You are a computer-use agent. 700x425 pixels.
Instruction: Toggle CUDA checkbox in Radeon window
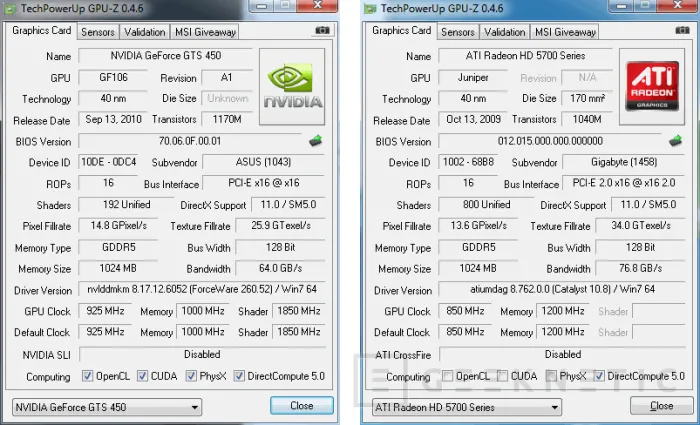502,376
